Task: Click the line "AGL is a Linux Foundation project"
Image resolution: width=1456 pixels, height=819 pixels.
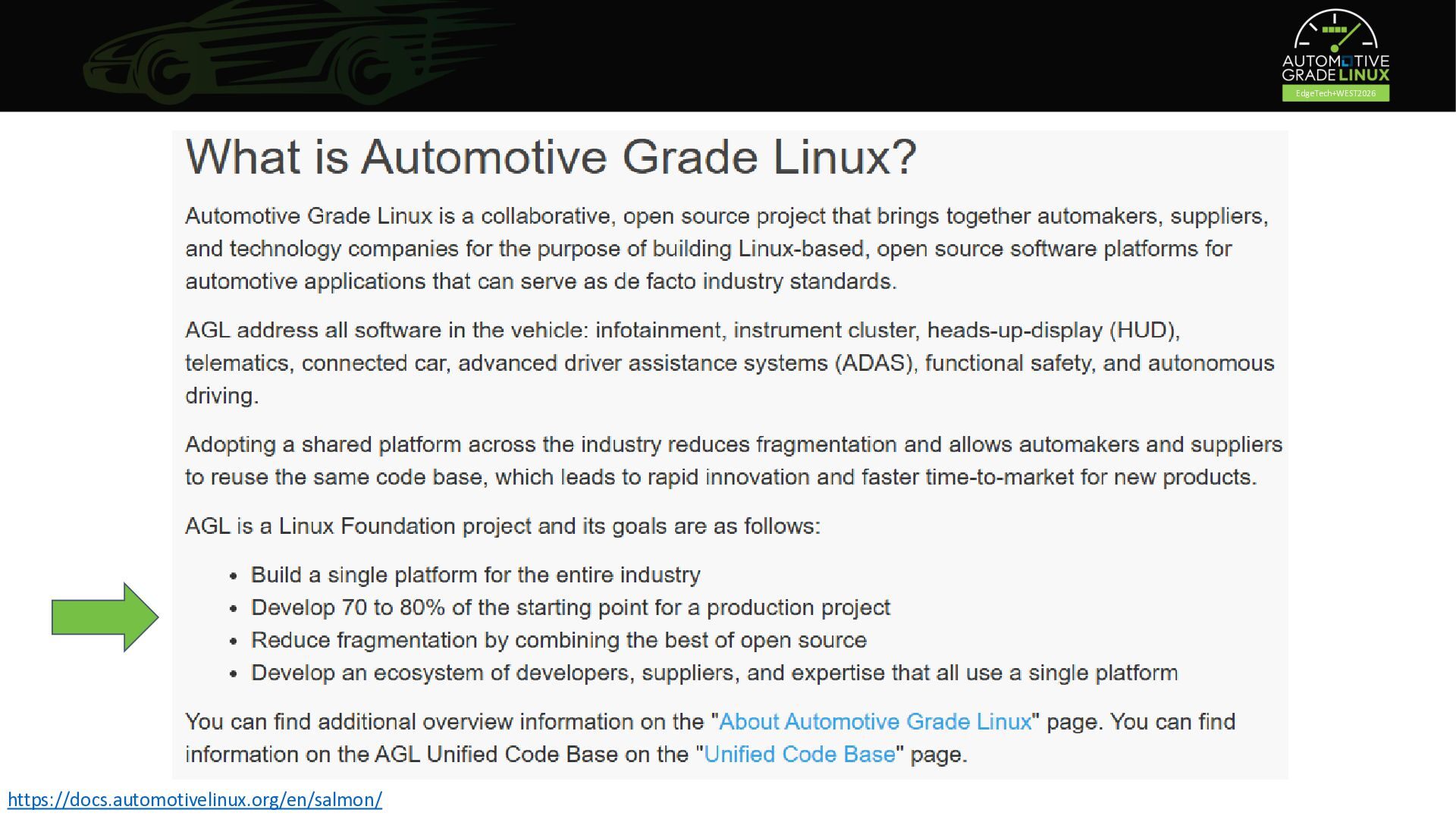Action: tap(503, 526)
